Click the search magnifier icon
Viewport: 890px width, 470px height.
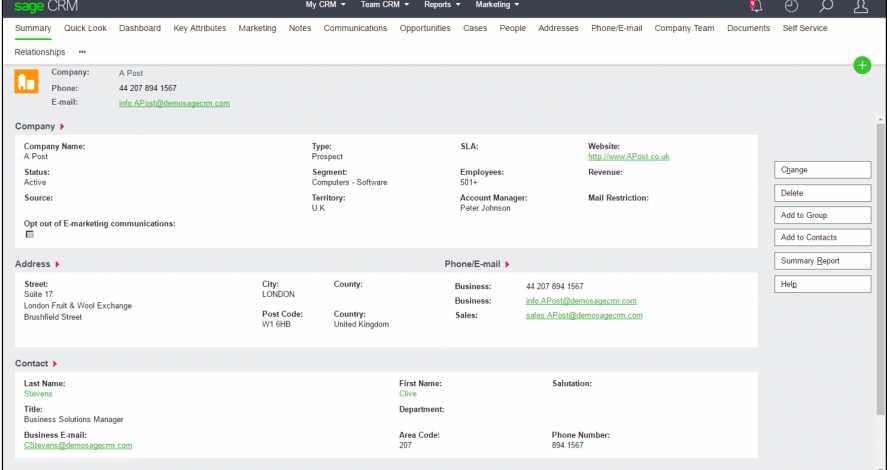click(x=826, y=6)
